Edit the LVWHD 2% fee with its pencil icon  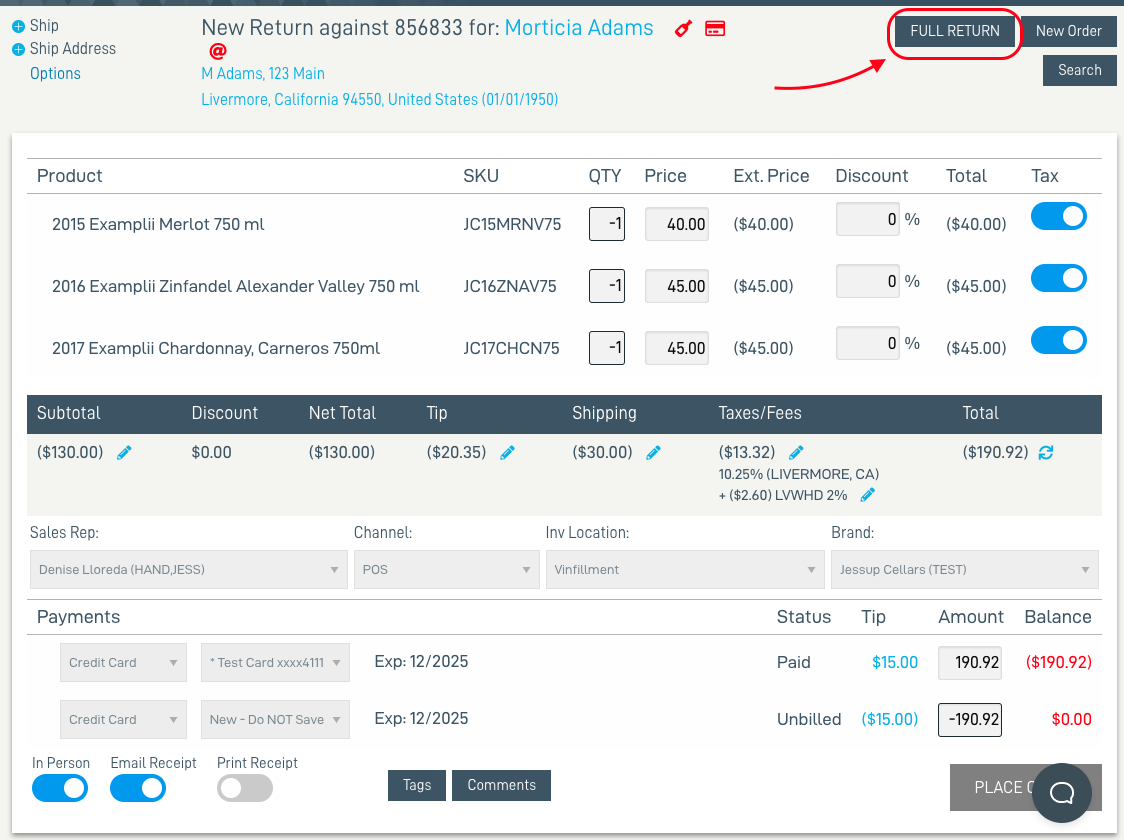(x=868, y=494)
